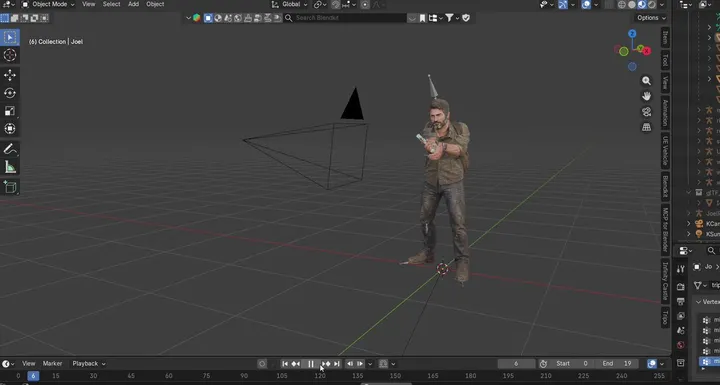Click the Start frame field
The height and width of the screenshot is (385, 720).
572,364
